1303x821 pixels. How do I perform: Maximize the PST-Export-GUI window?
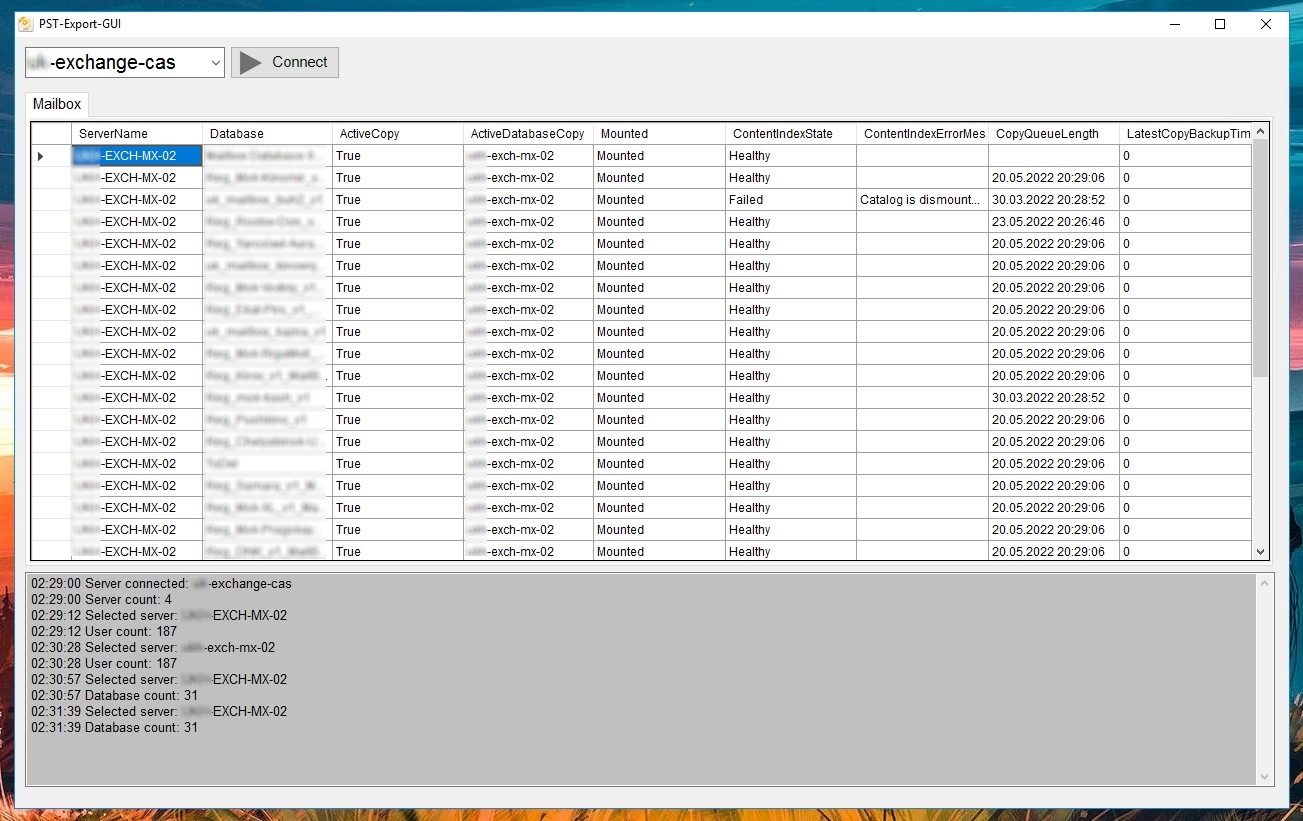tap(1220, 24)
